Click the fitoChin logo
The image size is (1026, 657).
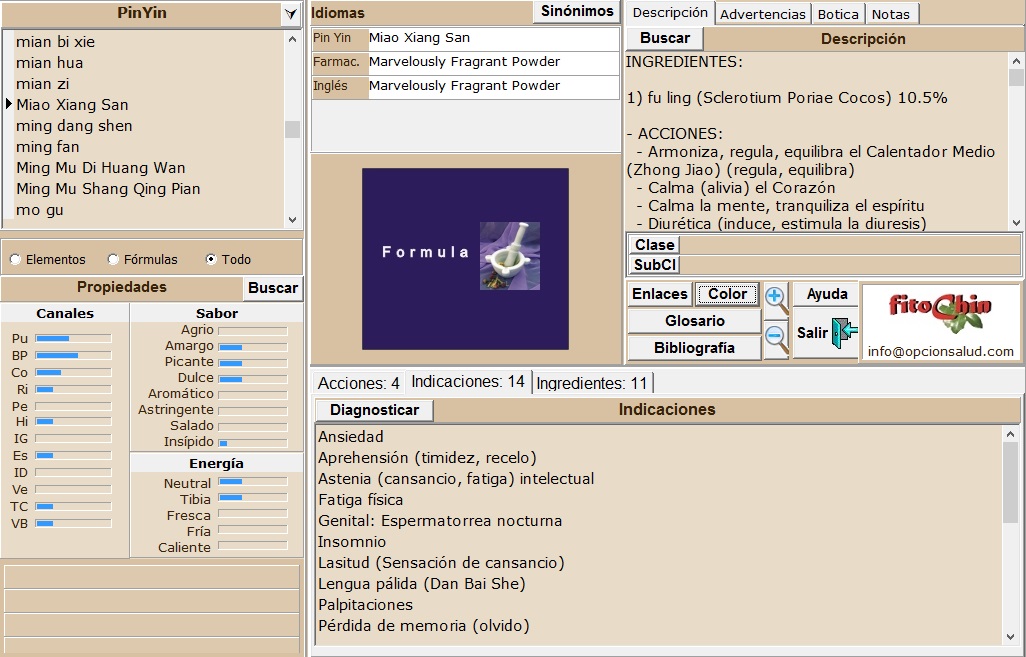point(940,311)
